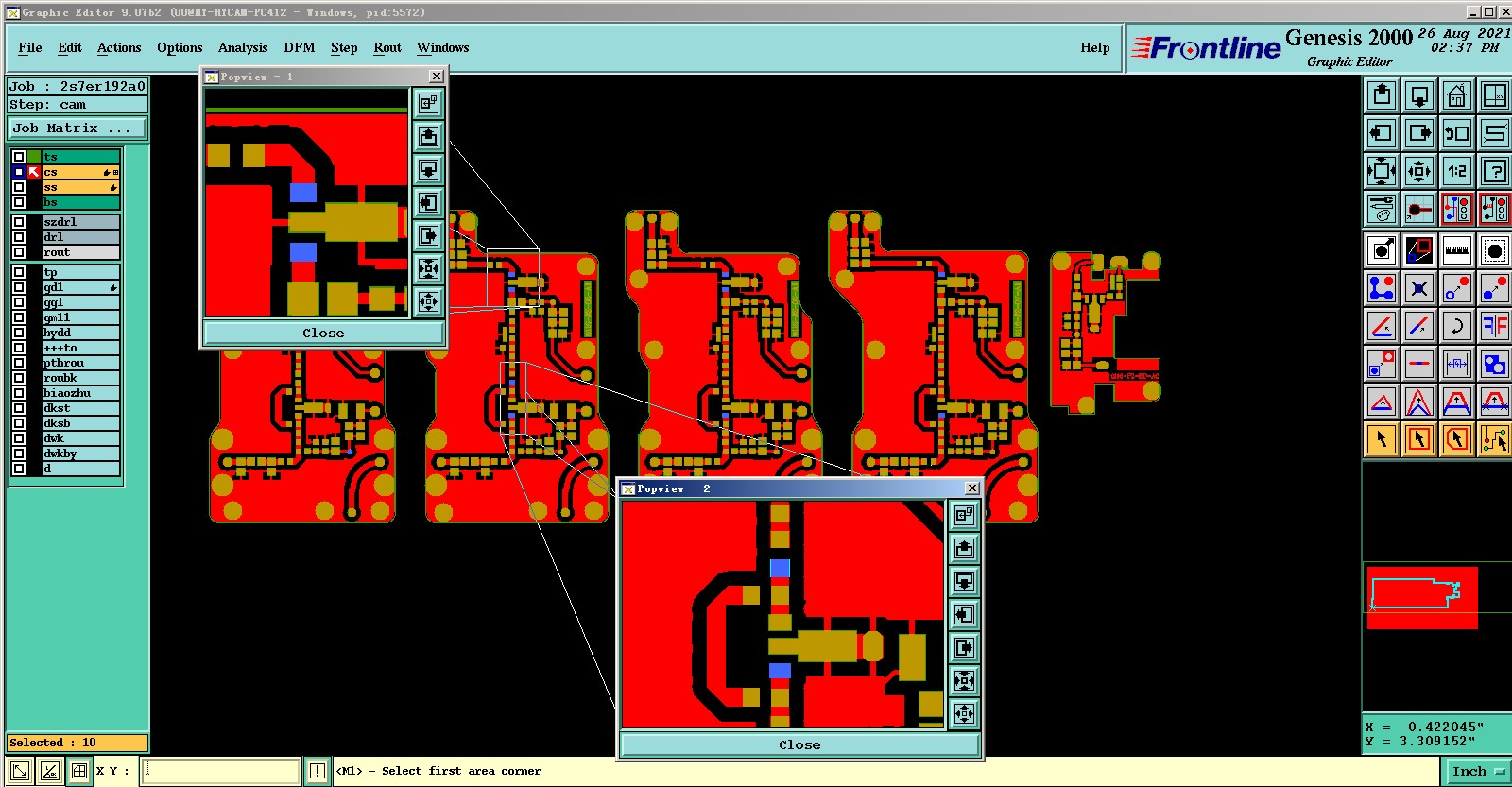Activate the ruler measure tool icon

pyautogui.click(x=1457, y=250)
